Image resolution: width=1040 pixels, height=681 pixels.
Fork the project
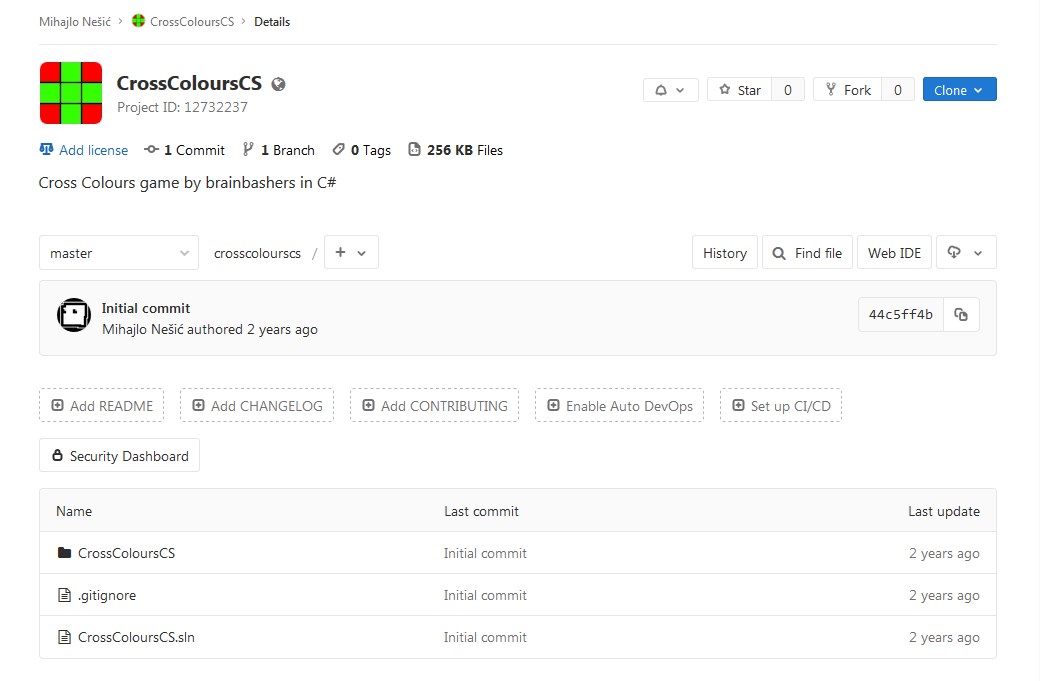[x=846, y=90]
